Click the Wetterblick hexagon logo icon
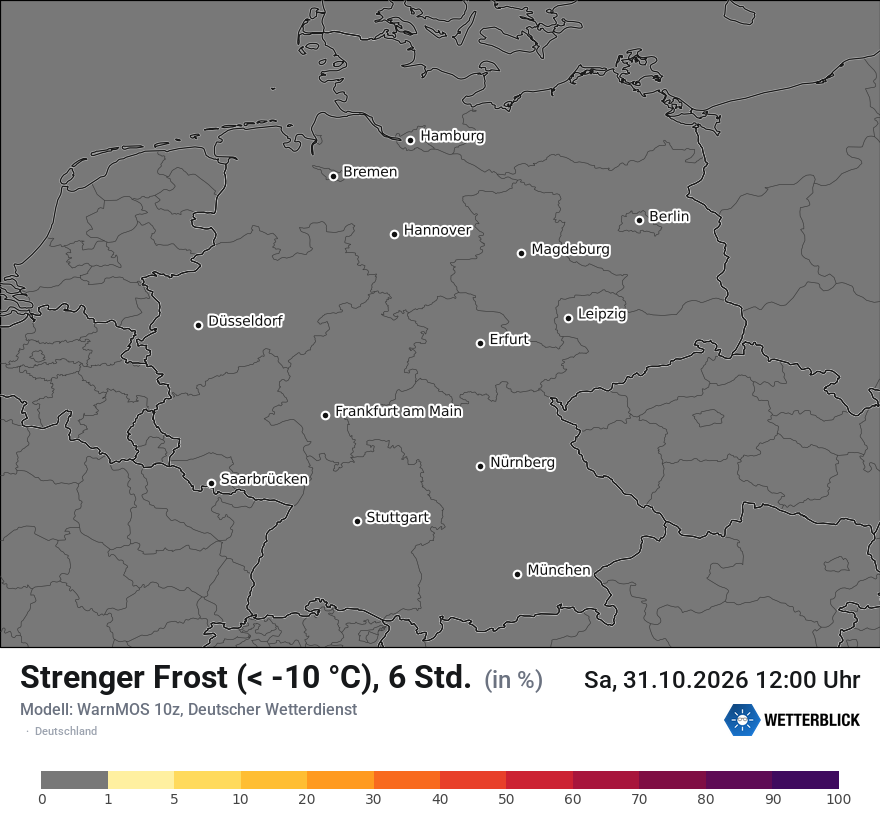 pyautogui.click(x=741, y=719)
